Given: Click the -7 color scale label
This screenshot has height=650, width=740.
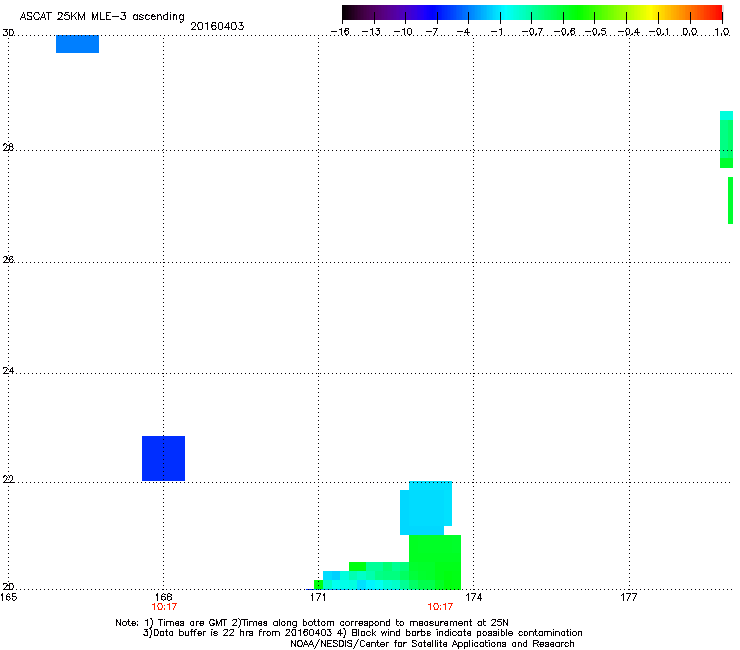Looking at the screenshot, I should coord(432,32).
